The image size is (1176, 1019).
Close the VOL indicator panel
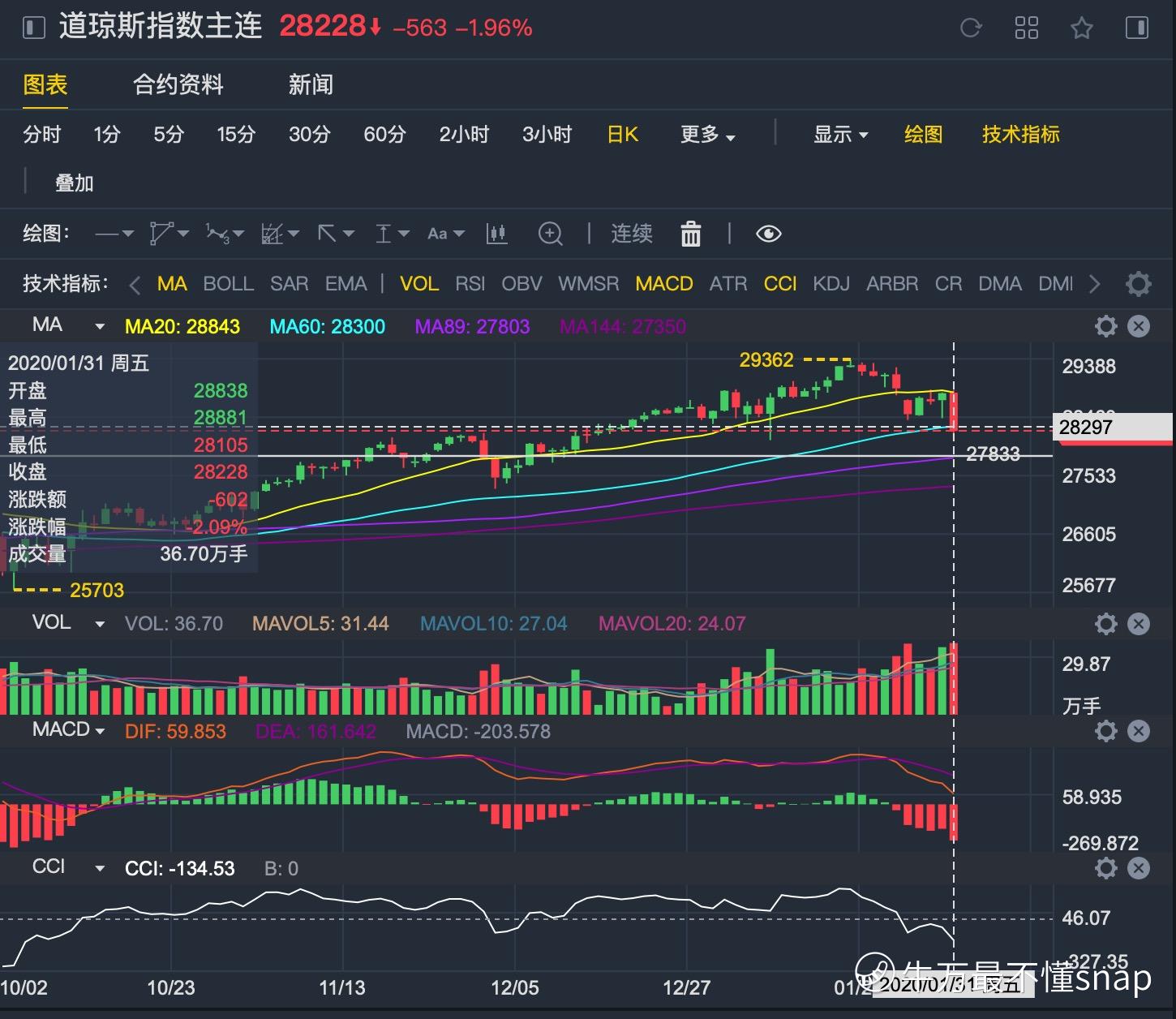click(x=1139, y=624)
